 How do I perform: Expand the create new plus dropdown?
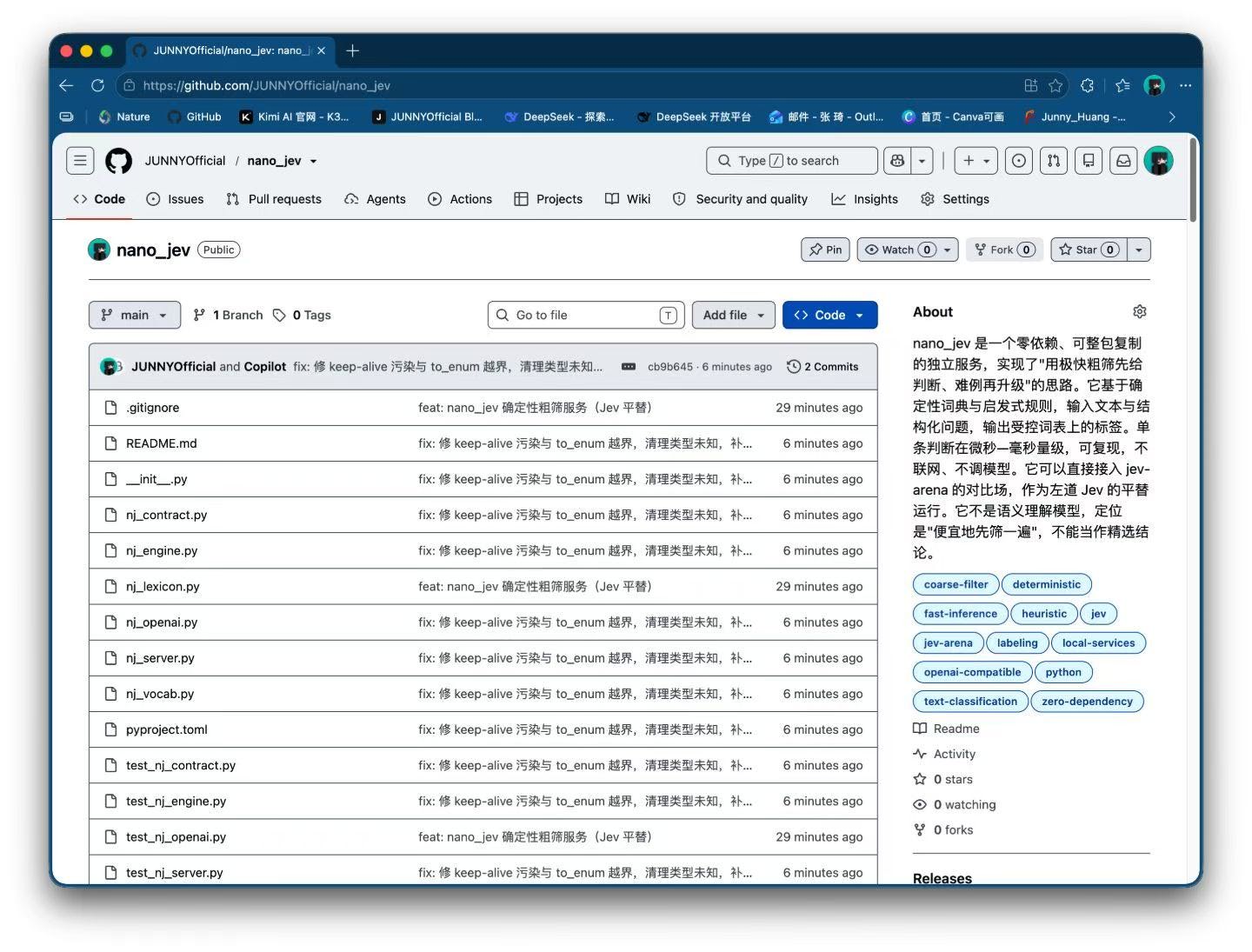(x=976, y=161)
